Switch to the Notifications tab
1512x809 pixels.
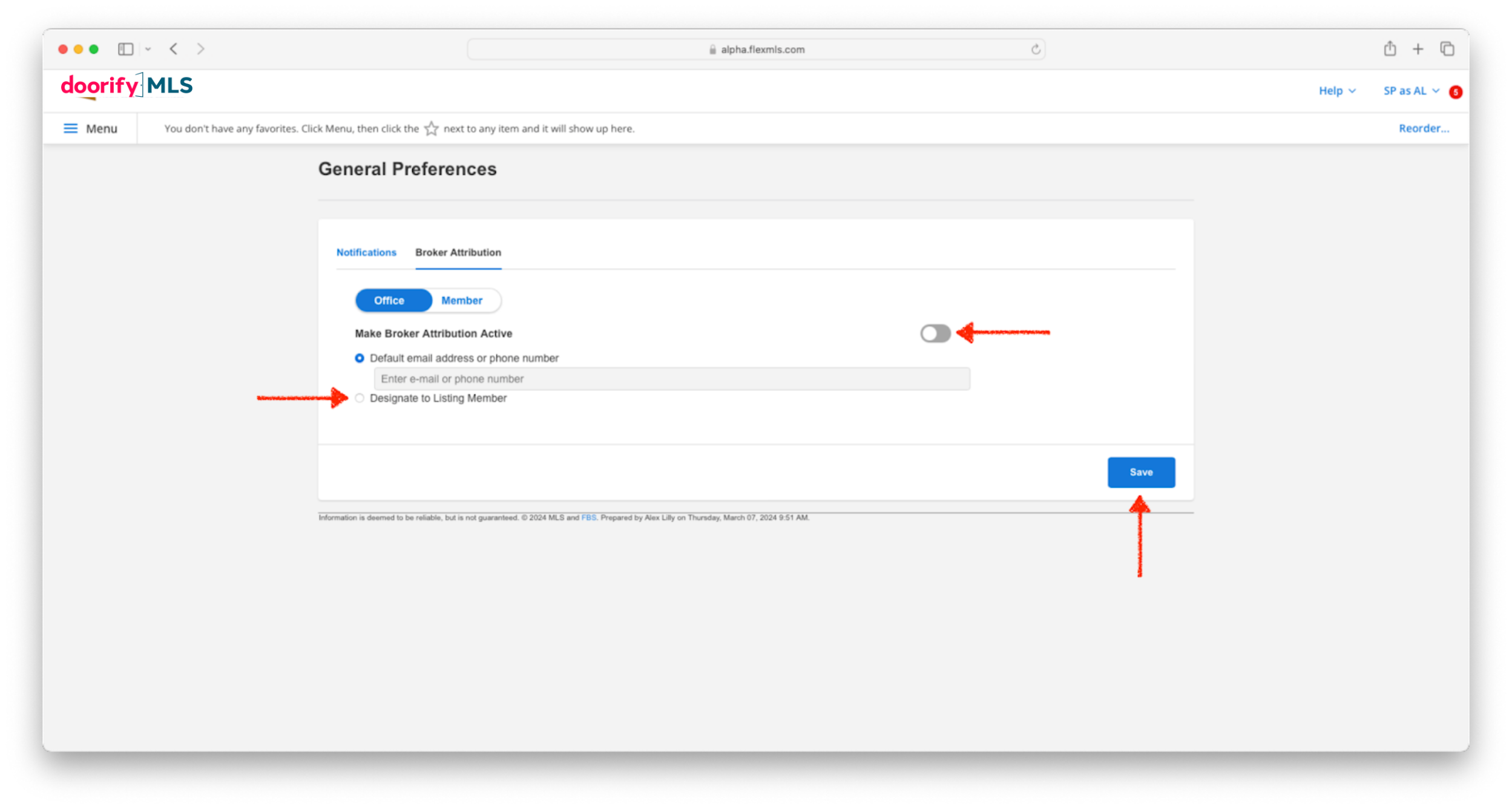[366, 252]
